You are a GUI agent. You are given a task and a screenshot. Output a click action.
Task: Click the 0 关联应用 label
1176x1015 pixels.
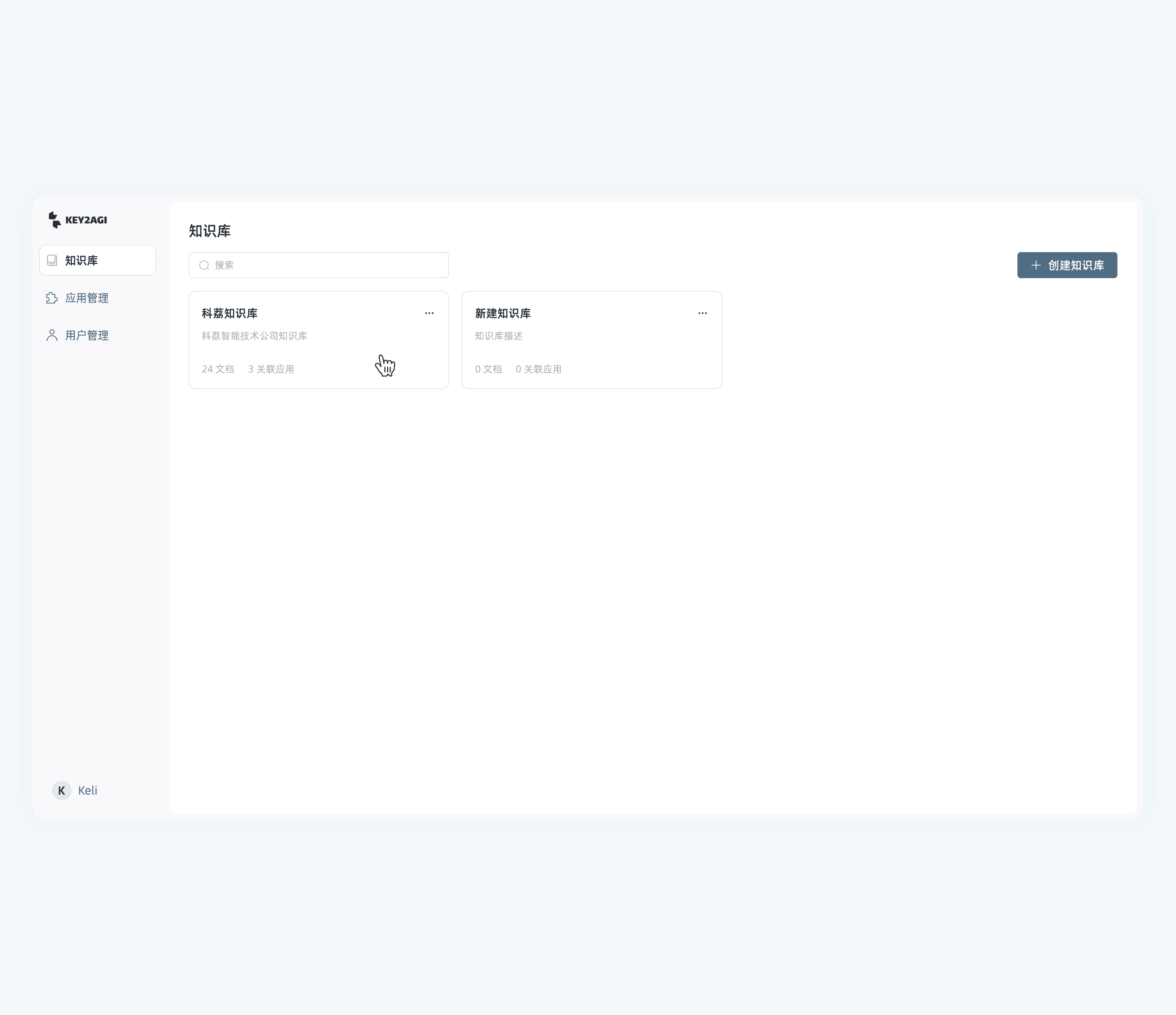pos(538,369)
